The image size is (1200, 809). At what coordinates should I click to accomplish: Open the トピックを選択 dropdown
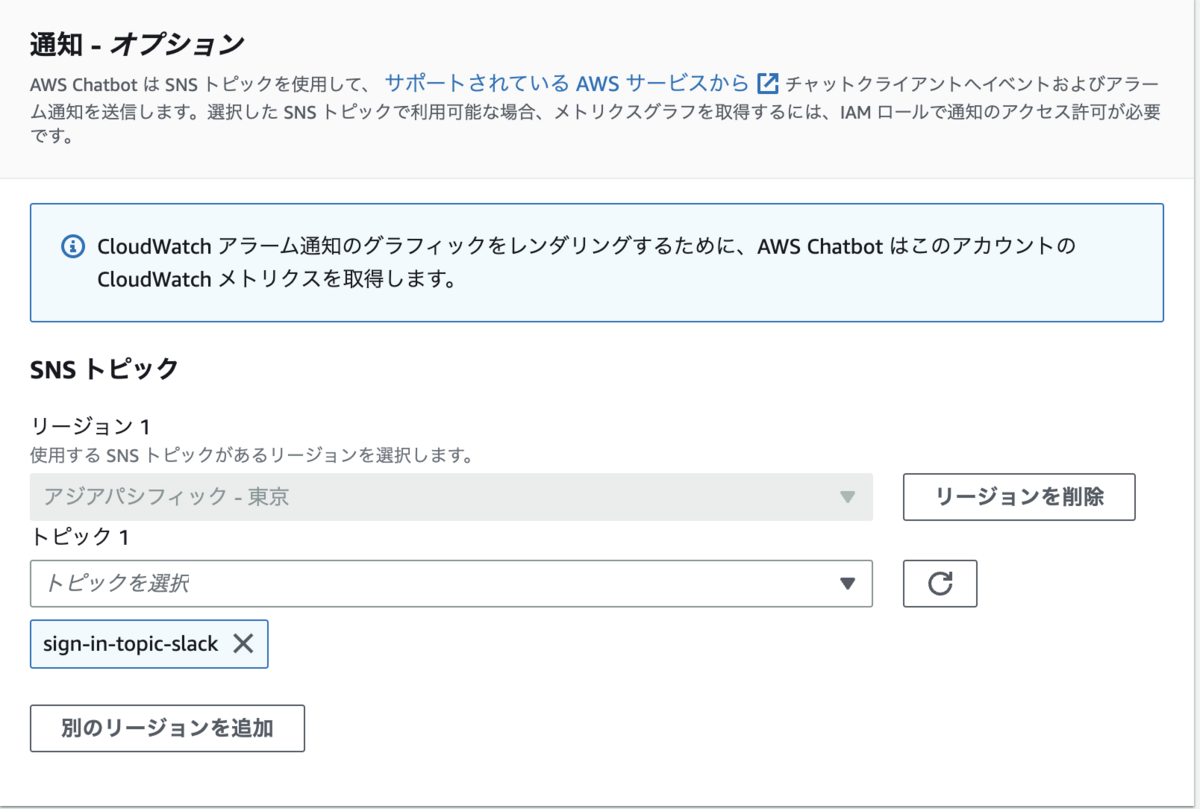[x=451, y=584]
